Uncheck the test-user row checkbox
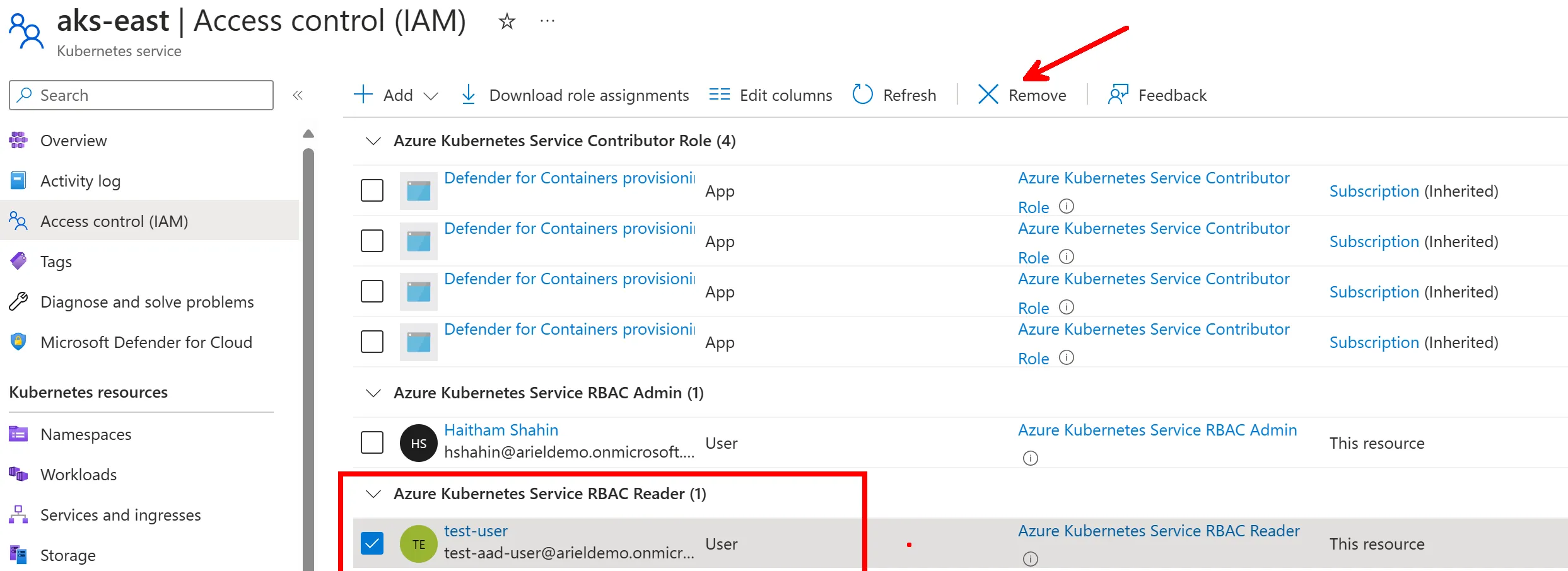1568x571 pixels. click(x=372, y=543)
